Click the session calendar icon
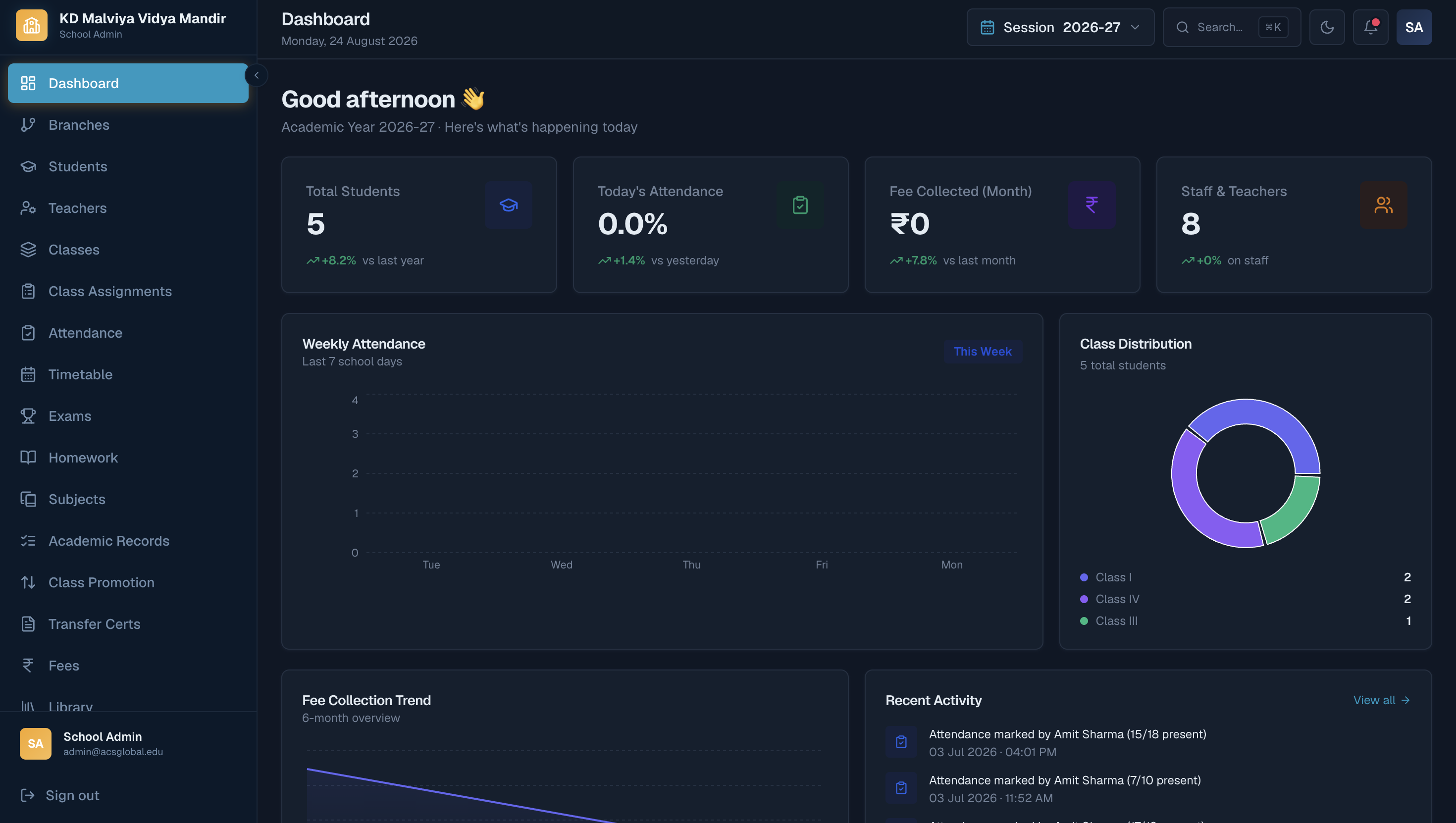Image resolution: width=1456 pixels, height=823 pixels. point(988,27)
